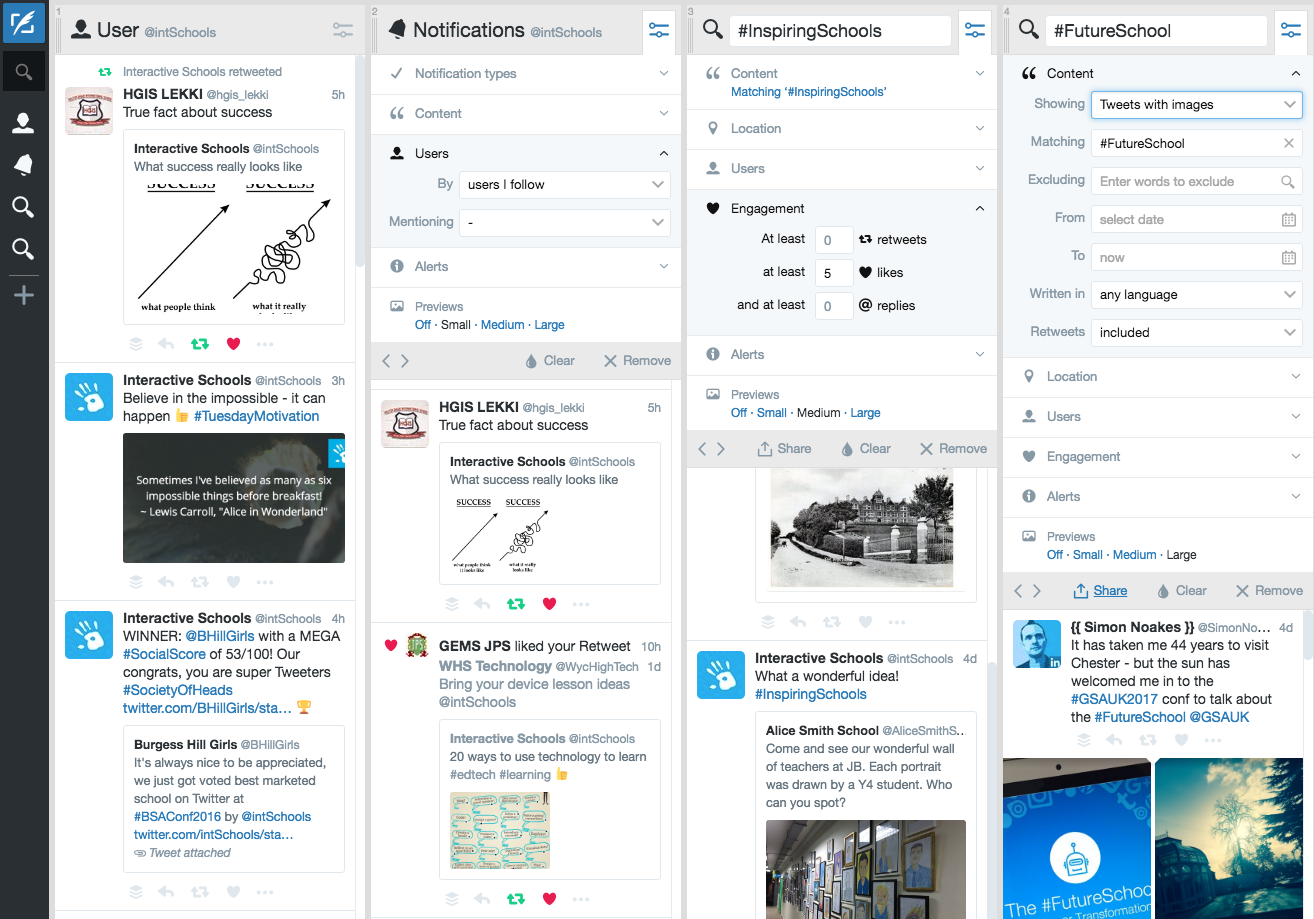
Task: Click the new Tweet compose icon
Action: coord(24,23)
